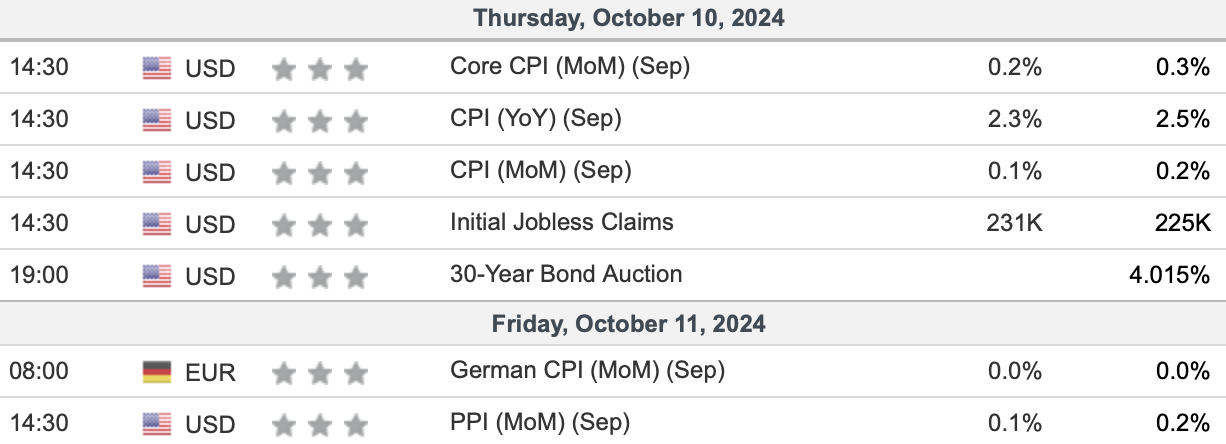1226x444 pixels.
Task: Click the 19:00 time cell
Action: coord(39,275)
